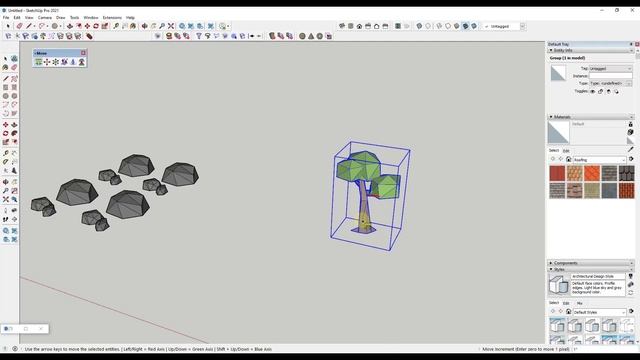Collapse the Entity Info panel
Viewport: 640px width, 360px height.
pyautogui.click(x=591, y=50)
